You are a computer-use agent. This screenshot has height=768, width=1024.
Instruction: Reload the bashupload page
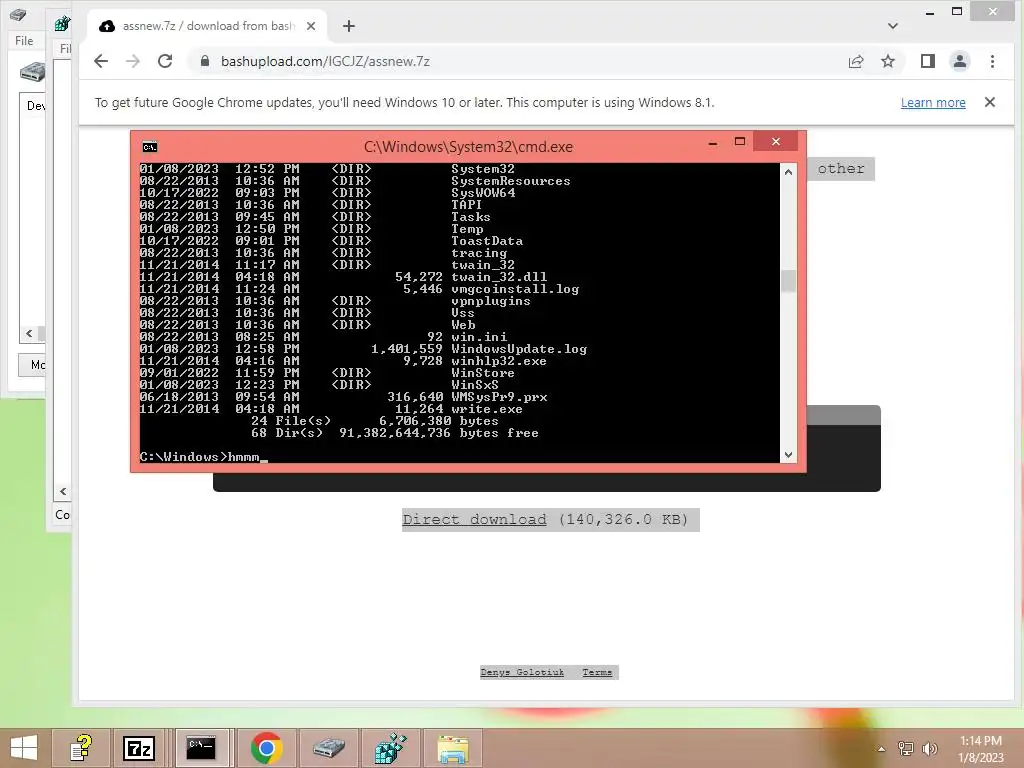click(x=165, y=61)
